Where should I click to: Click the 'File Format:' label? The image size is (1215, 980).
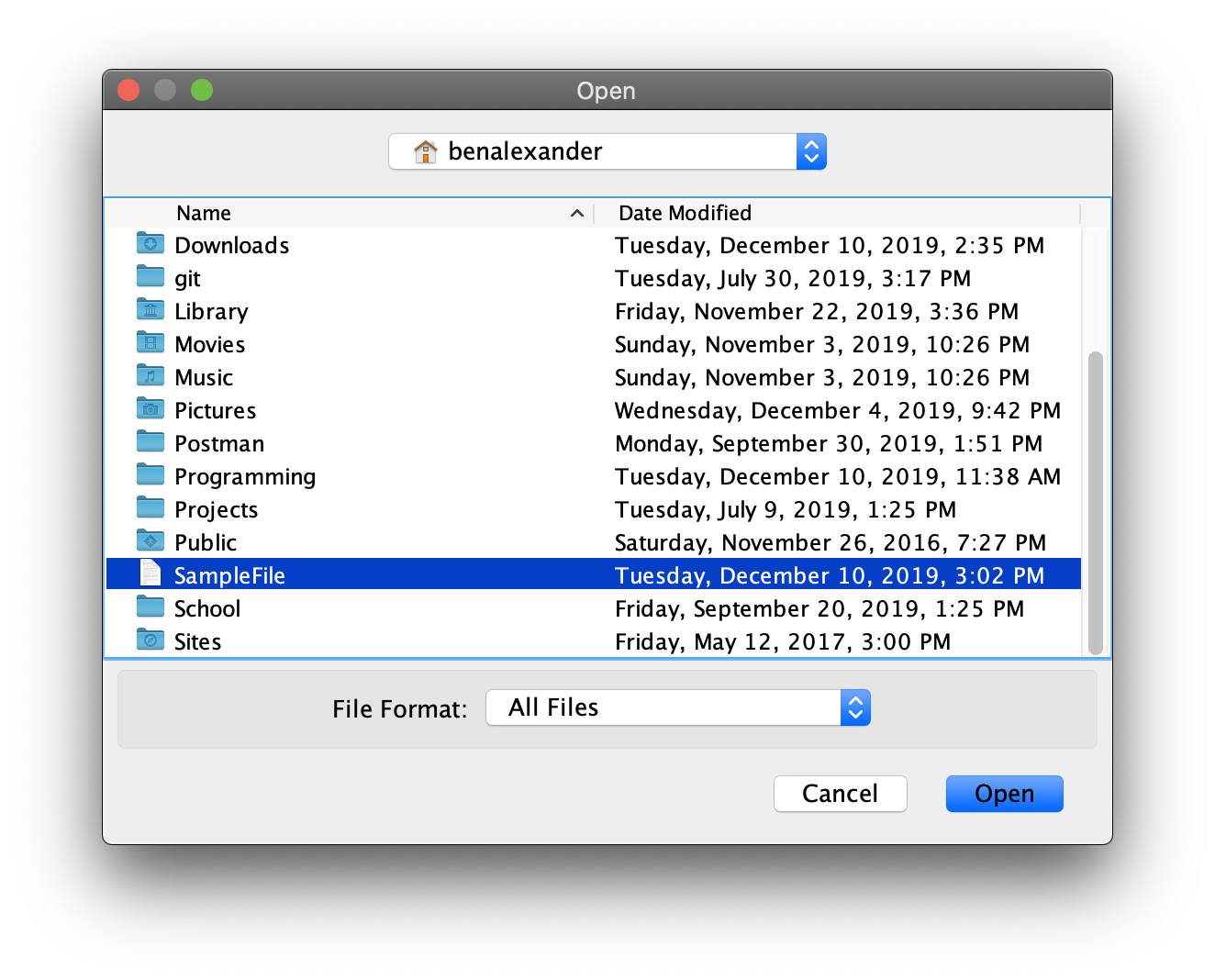point(400,709)
